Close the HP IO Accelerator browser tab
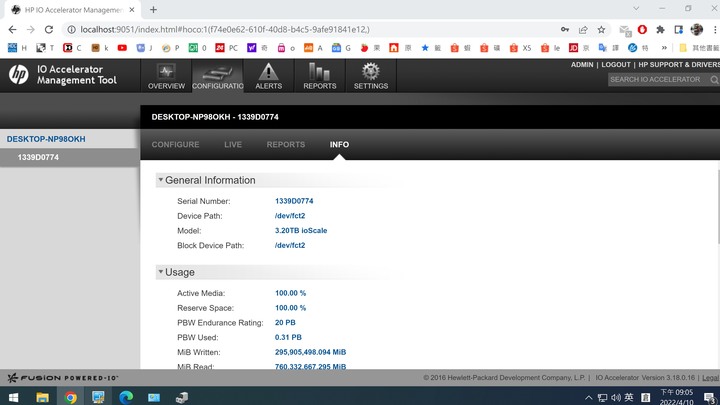The height and width of the screenshot is (405, 720). [132, 10]
